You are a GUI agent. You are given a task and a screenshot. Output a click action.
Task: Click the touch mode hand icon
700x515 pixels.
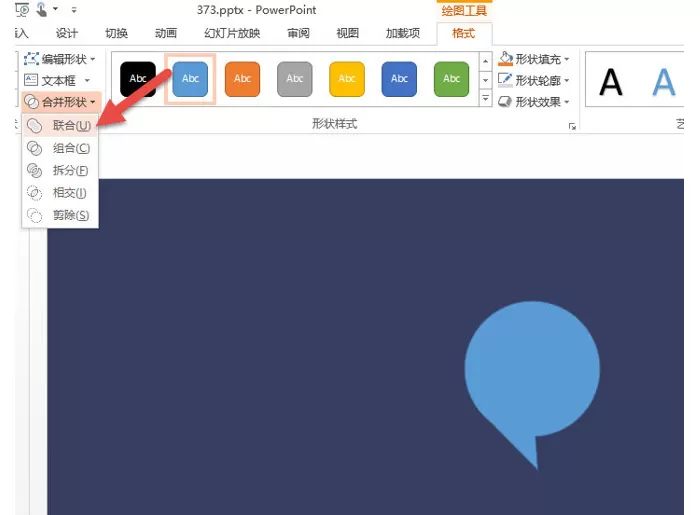click(x=42, y=9)
